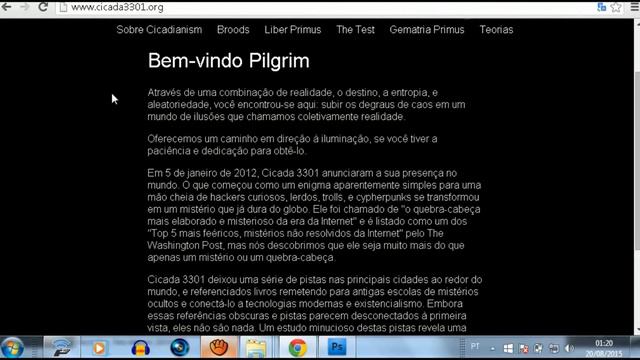Viewport: 640px width, 360px height.
Task: Click the paragraph starting 'Através de uma combinação'
Action: click(x=306, y=104)
